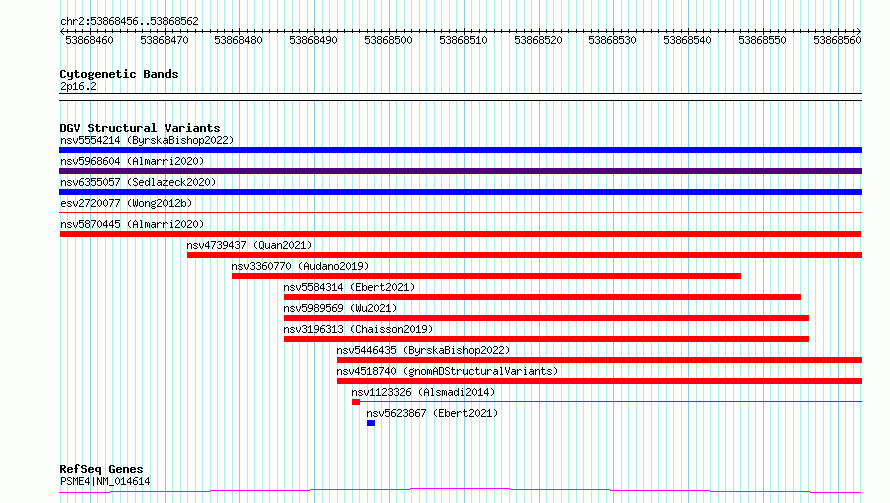Click the red nsv4739437 variant bar
The width and height of the screenshot is (890, 503).
click(x=524, y=255)
